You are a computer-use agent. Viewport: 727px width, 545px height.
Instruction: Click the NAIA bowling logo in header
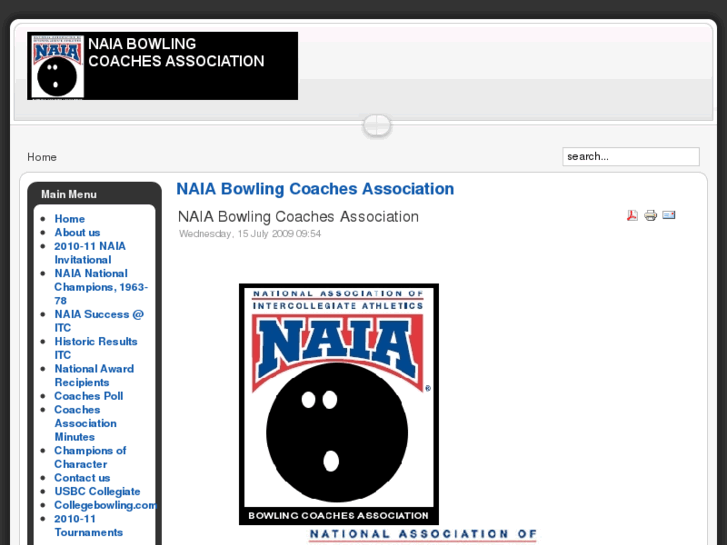tap(57, 66)
